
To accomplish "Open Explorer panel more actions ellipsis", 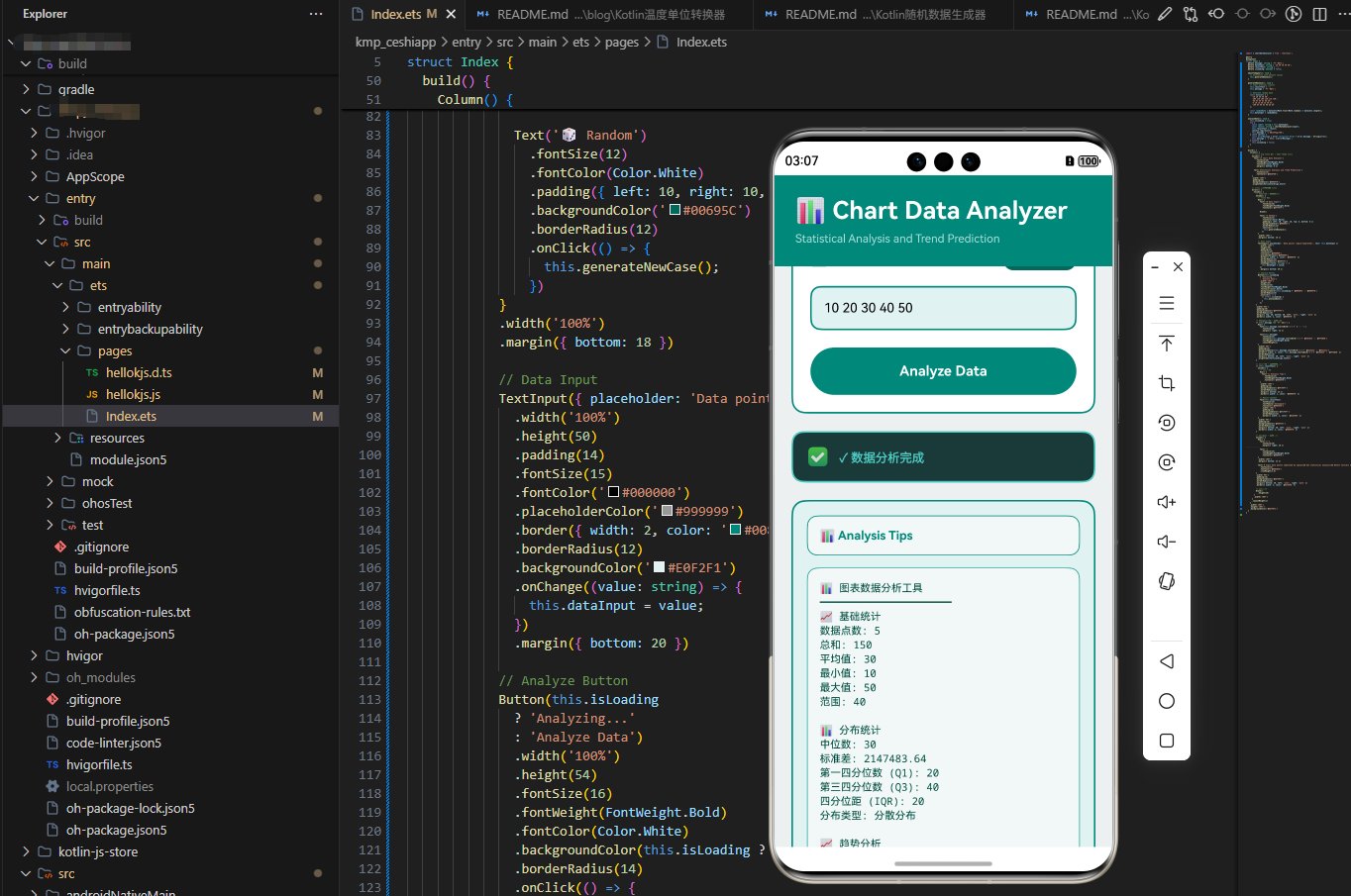I will (316, 14).
